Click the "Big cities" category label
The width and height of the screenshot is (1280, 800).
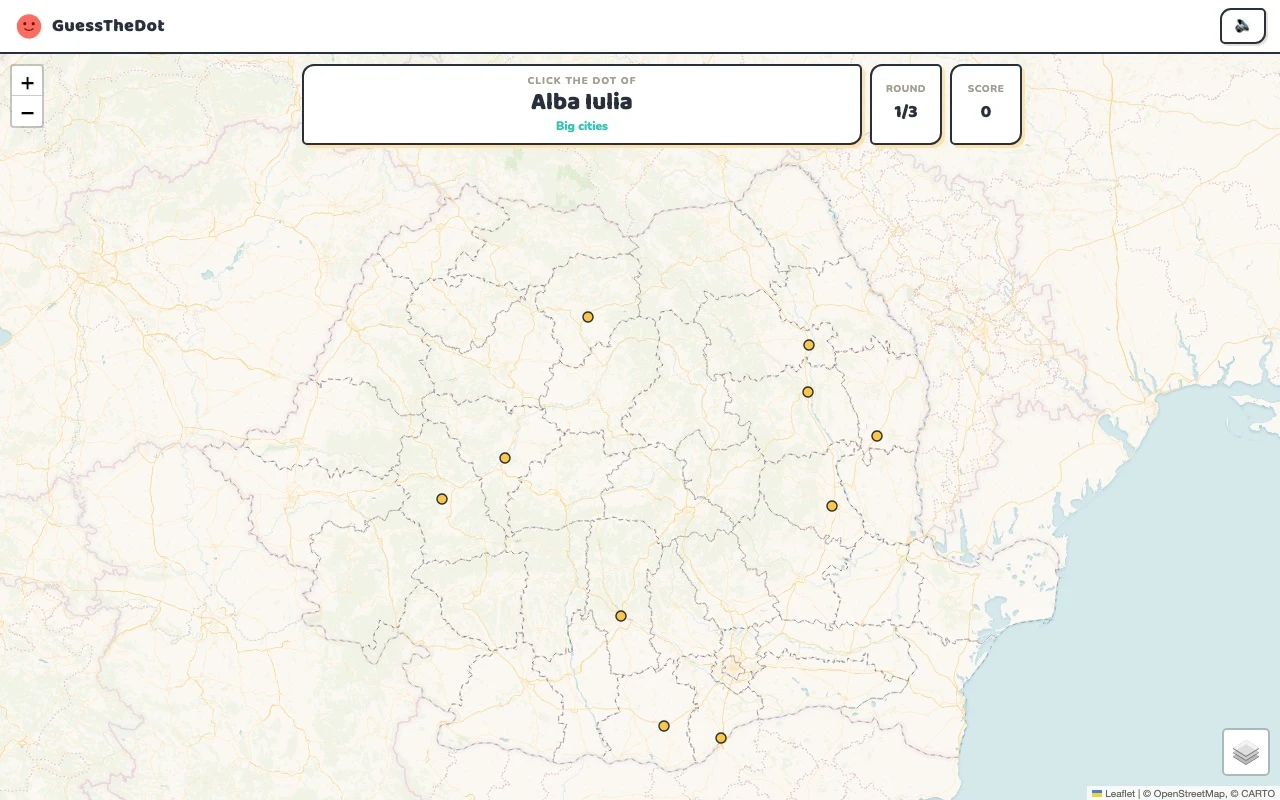coord(582,126)
